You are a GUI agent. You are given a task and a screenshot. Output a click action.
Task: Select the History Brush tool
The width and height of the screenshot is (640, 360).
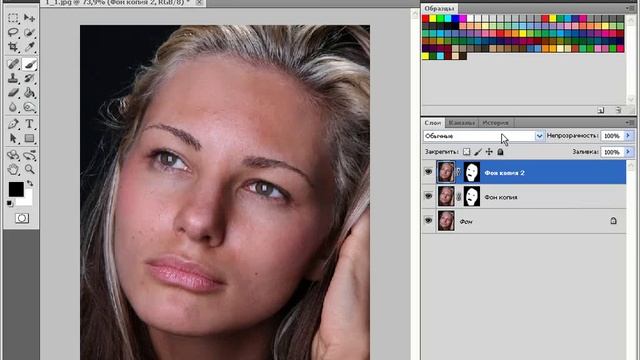29,78
